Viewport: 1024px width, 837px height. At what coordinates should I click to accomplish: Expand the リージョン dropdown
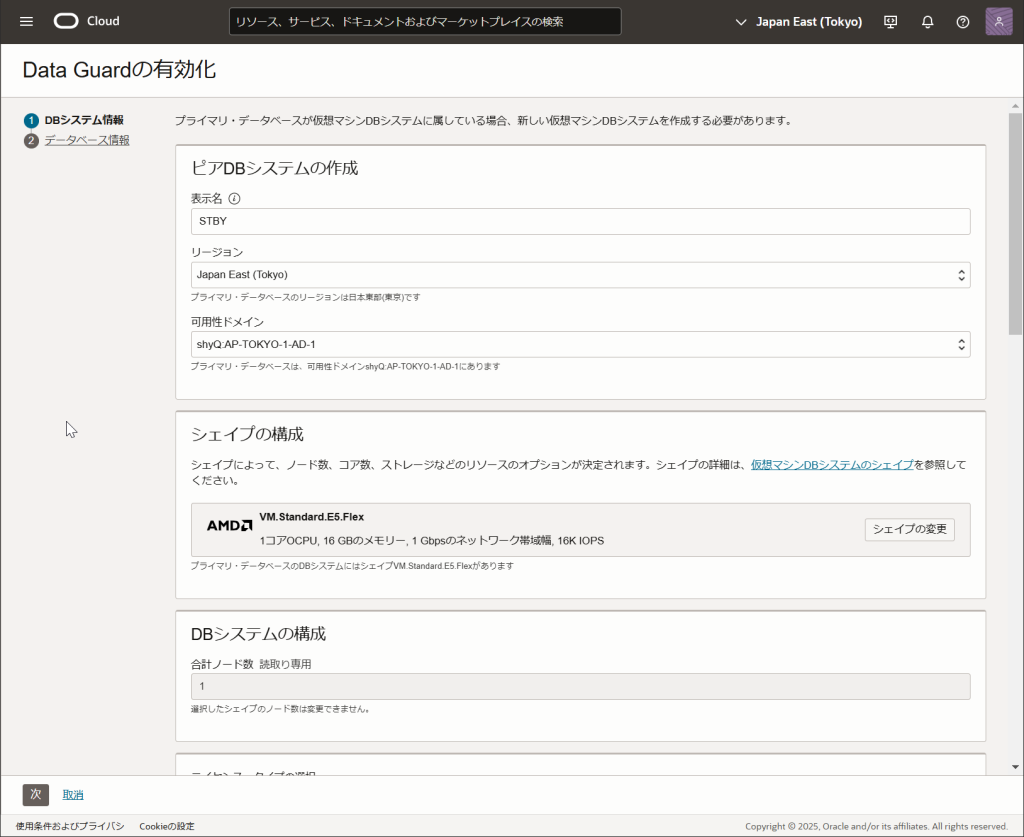(580, 275)
